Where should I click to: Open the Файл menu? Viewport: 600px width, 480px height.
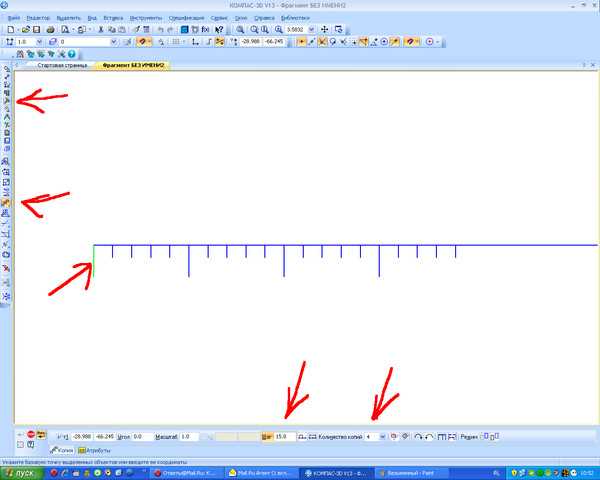(14, 18)
